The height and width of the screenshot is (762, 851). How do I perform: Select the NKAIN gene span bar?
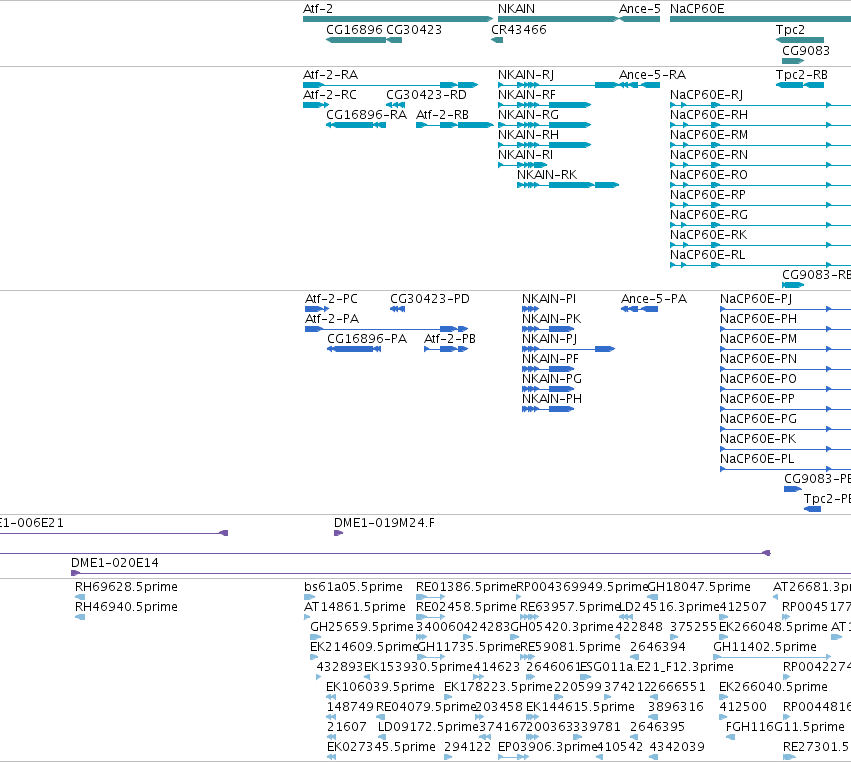coord(558,19)
